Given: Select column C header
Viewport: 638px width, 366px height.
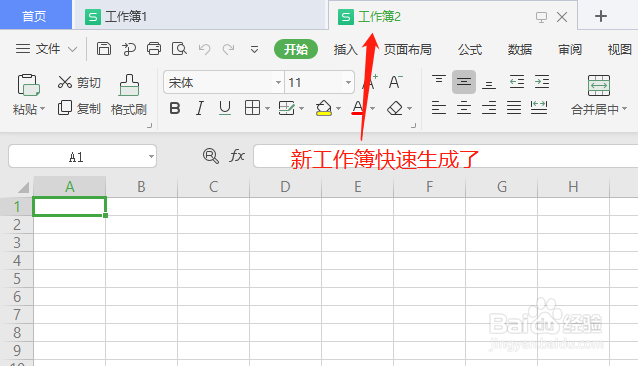Looking at the screenshot, I should click(x=213, y=187).
